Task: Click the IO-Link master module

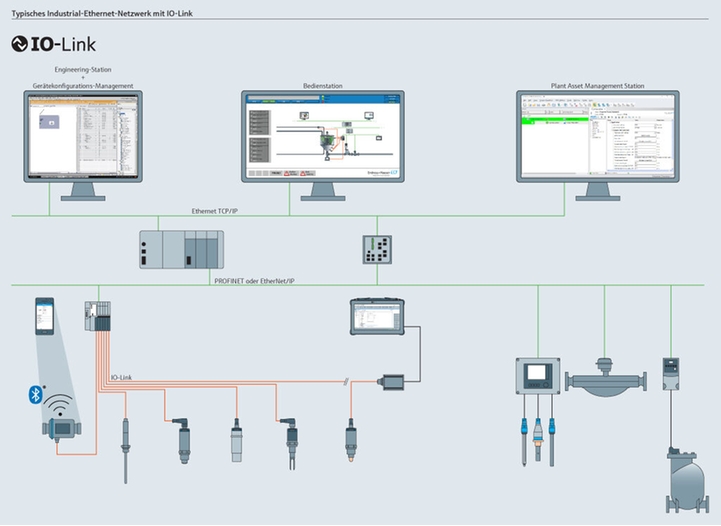Action: (98, 319)
